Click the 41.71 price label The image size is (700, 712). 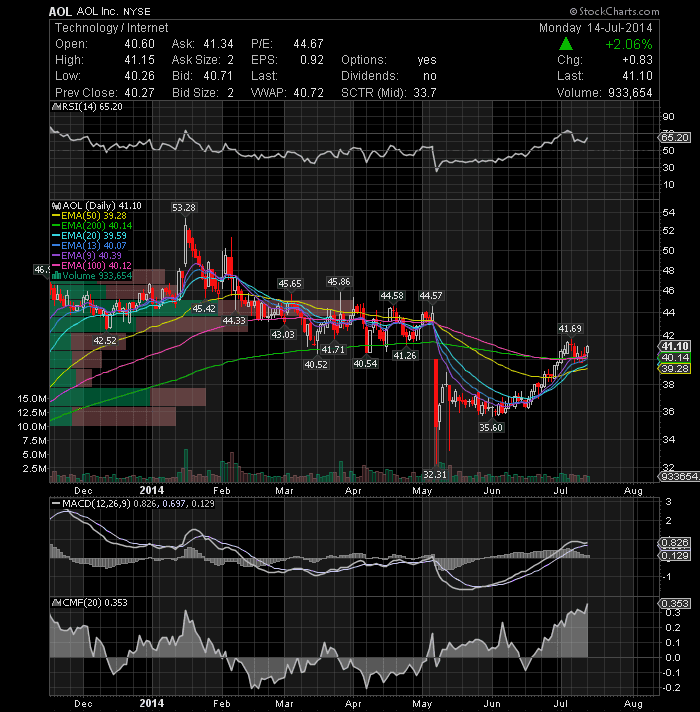coord(333,350)
